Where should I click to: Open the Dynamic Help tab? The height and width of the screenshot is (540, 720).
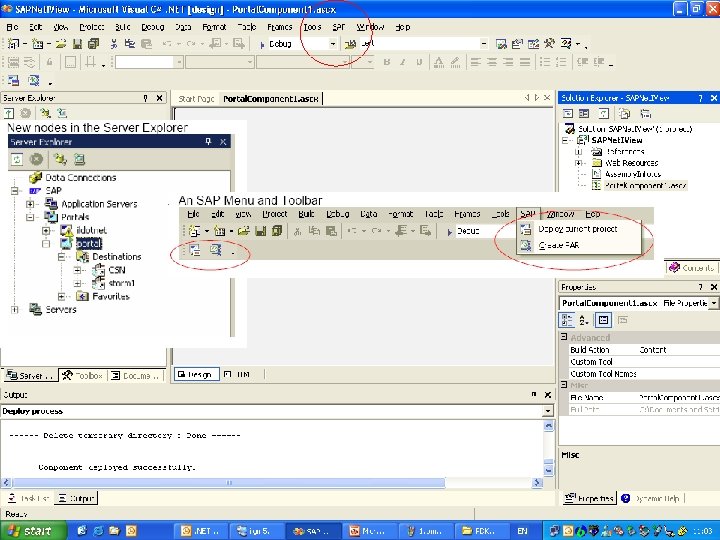coord(651,498)
